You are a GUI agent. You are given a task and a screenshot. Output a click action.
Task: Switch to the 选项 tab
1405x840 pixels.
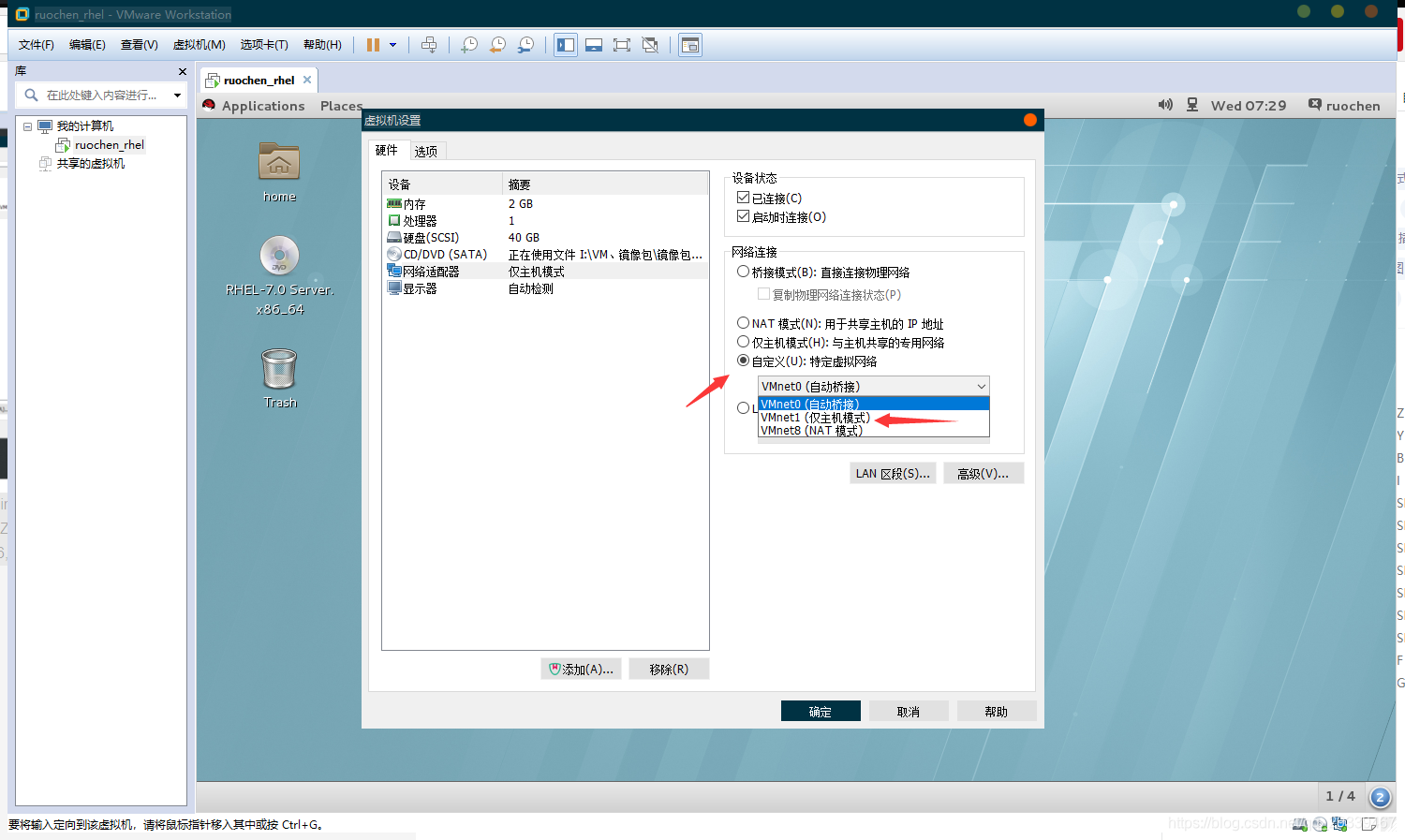click(426, 151)
